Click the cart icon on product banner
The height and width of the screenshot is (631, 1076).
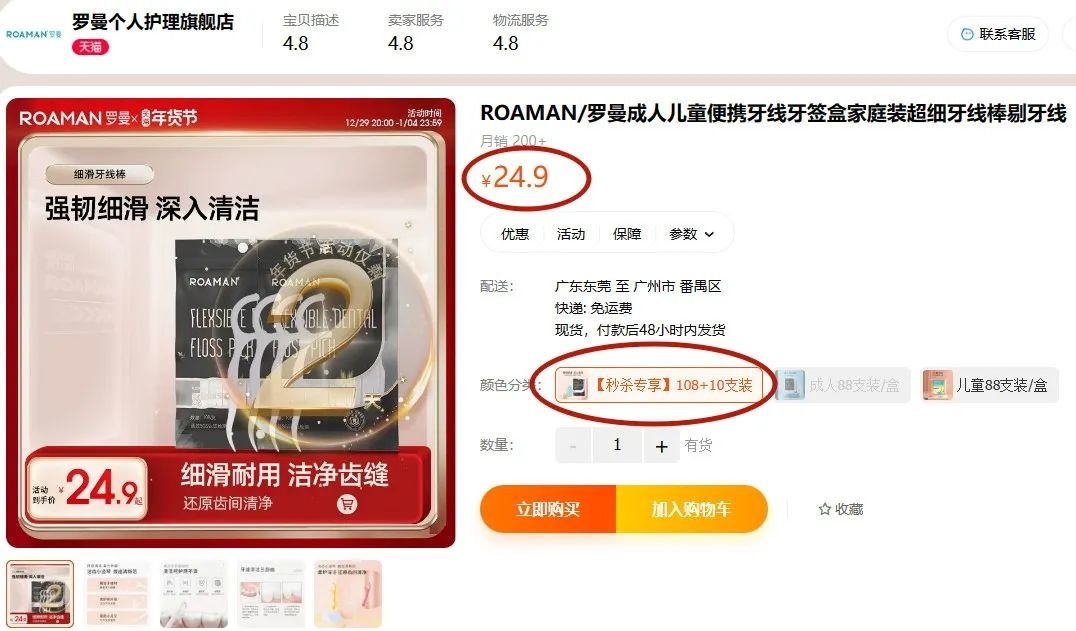[x=347, y=504]
